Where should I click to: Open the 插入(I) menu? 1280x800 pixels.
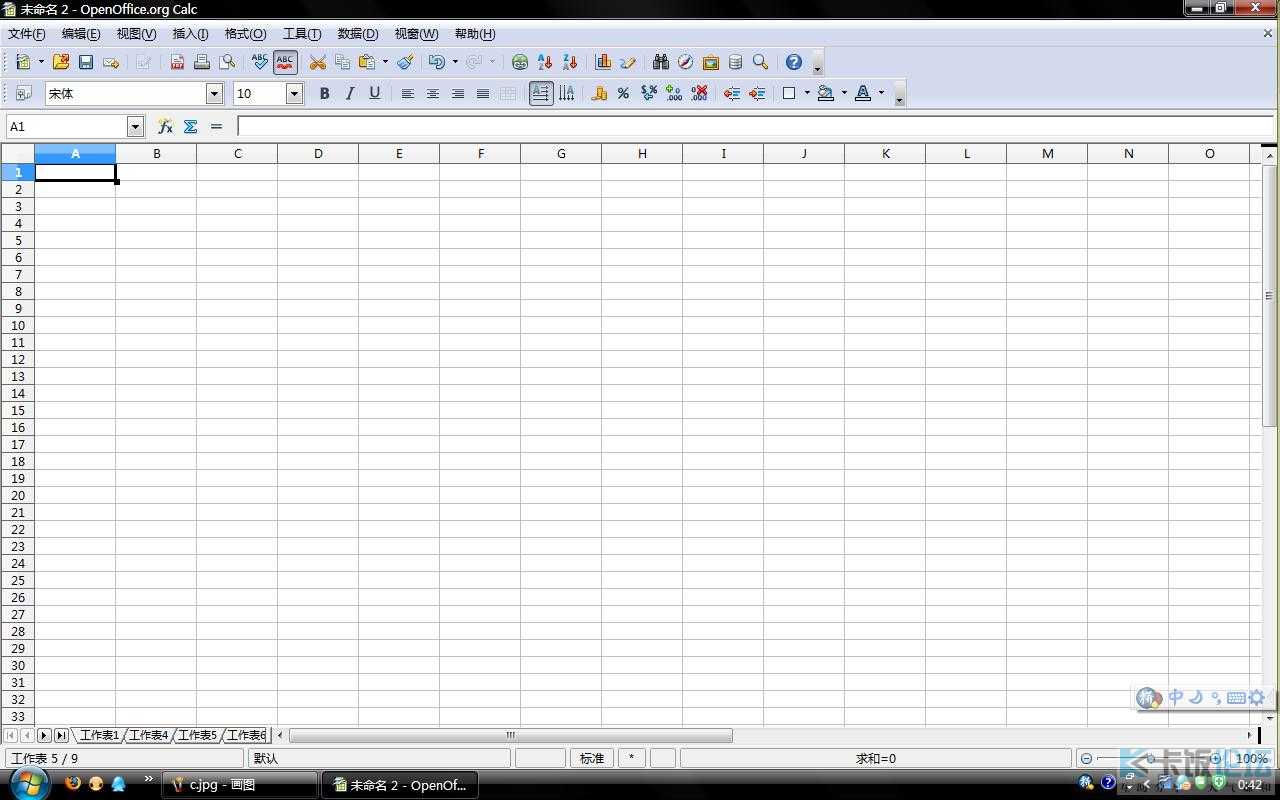click(191, 33)
